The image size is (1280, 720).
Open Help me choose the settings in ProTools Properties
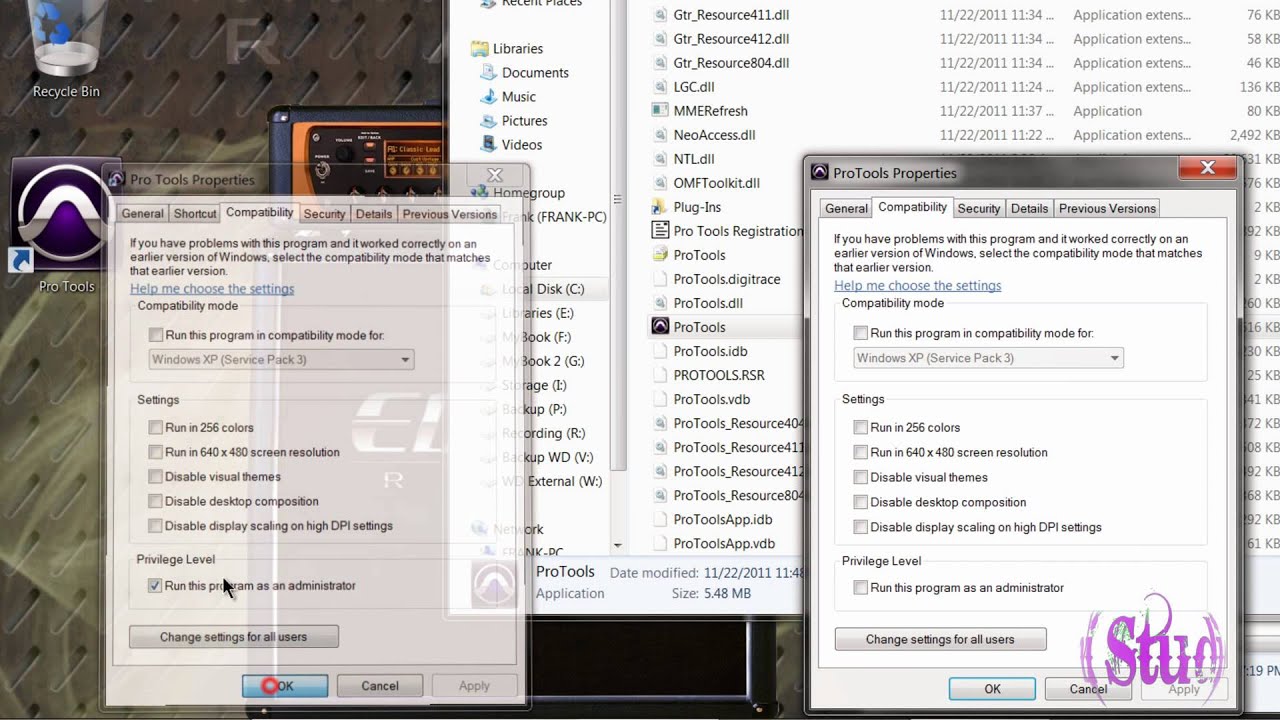[x=917, y=285]
